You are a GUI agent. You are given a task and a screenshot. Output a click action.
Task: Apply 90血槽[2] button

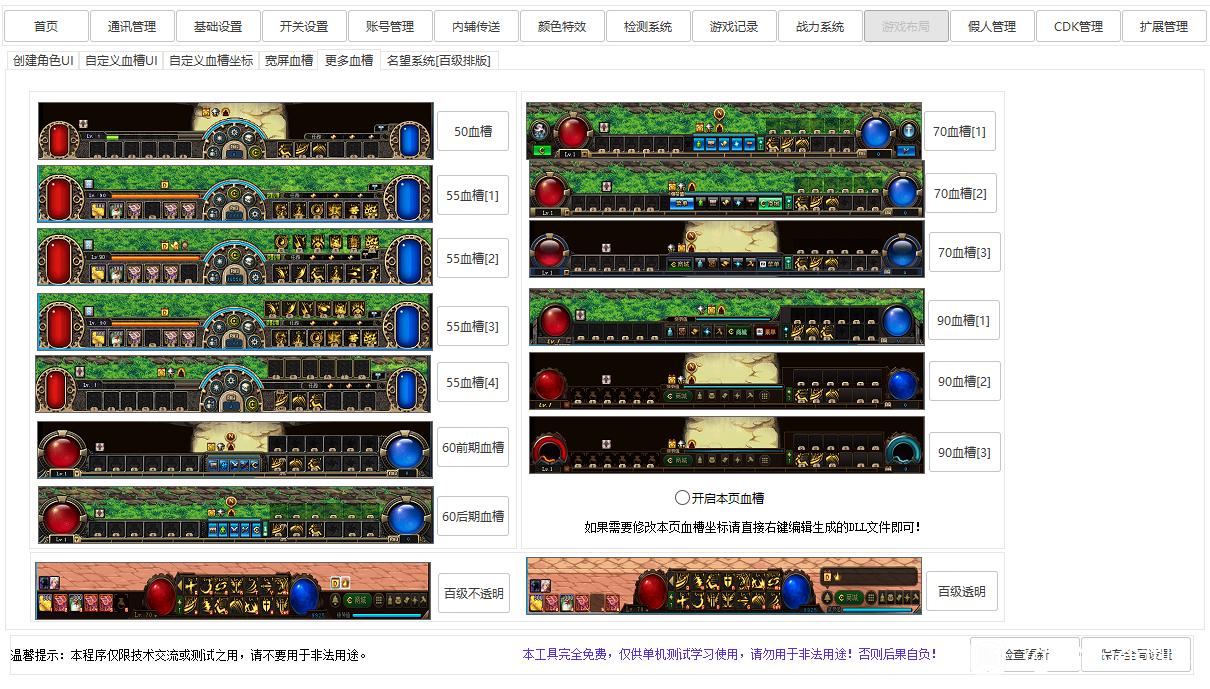(x=965, y=381)
